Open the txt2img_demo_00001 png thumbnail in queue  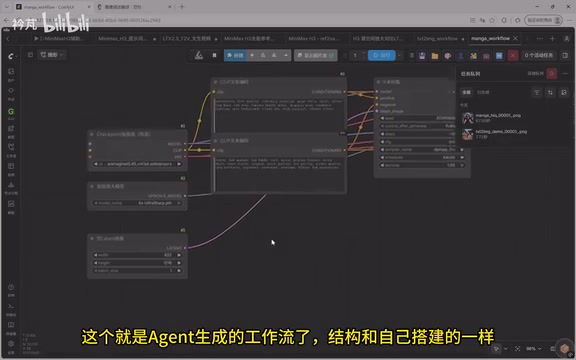(x=468, y=134)
